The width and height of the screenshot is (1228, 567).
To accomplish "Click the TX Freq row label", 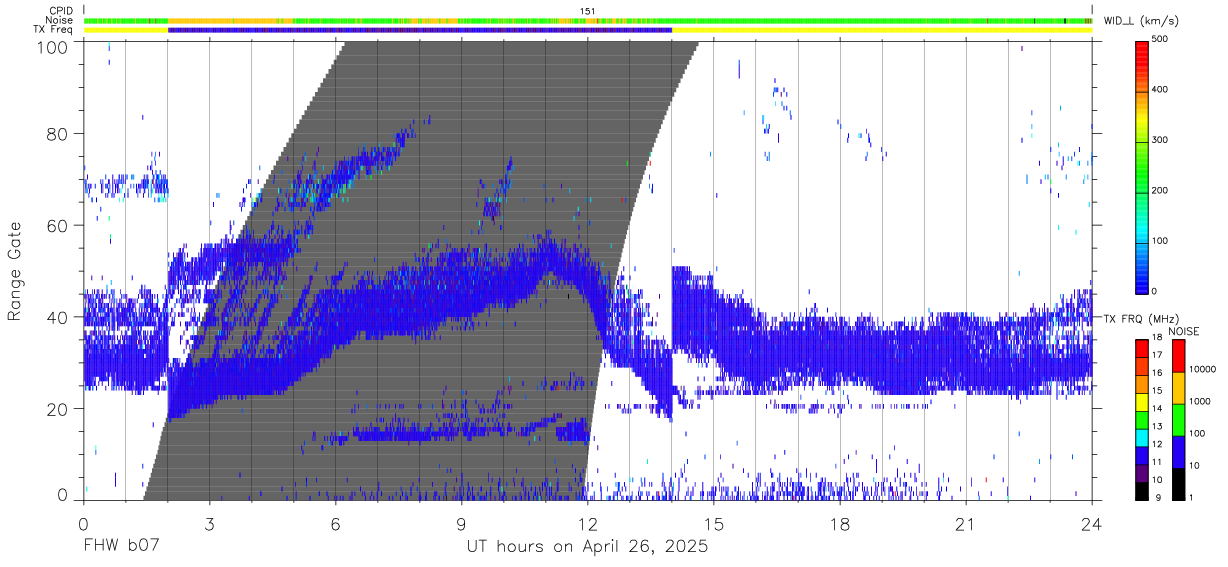I will pos(53,30).
